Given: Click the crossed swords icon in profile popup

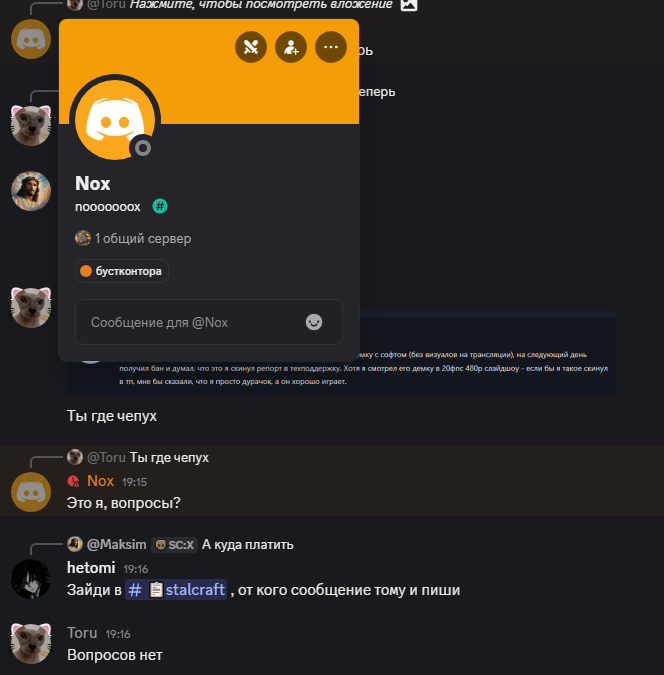Looking at the screenshot, I should (x=251, y=47).
